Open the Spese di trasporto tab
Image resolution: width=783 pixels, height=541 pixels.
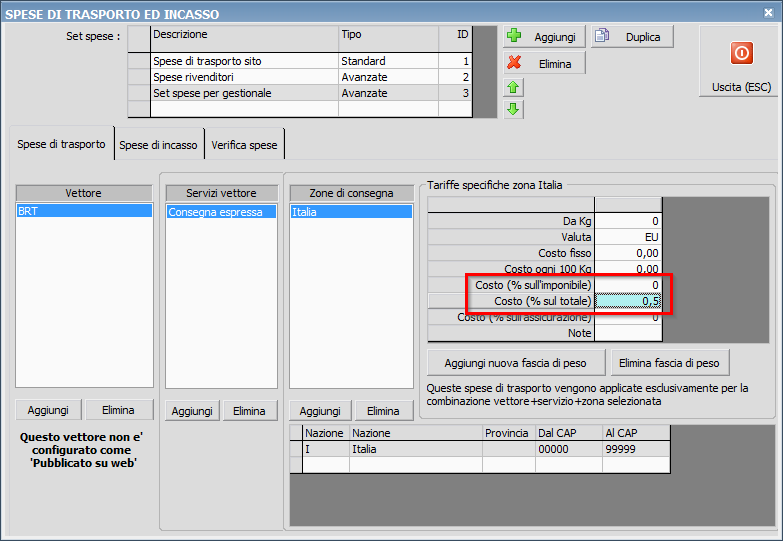click(x=61, y=144)
